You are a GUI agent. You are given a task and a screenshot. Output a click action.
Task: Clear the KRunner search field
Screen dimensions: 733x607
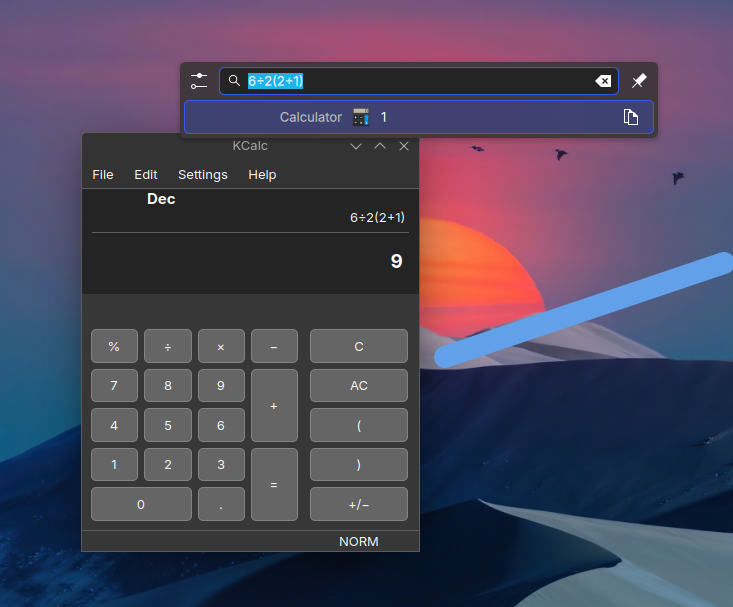(603, 81)
